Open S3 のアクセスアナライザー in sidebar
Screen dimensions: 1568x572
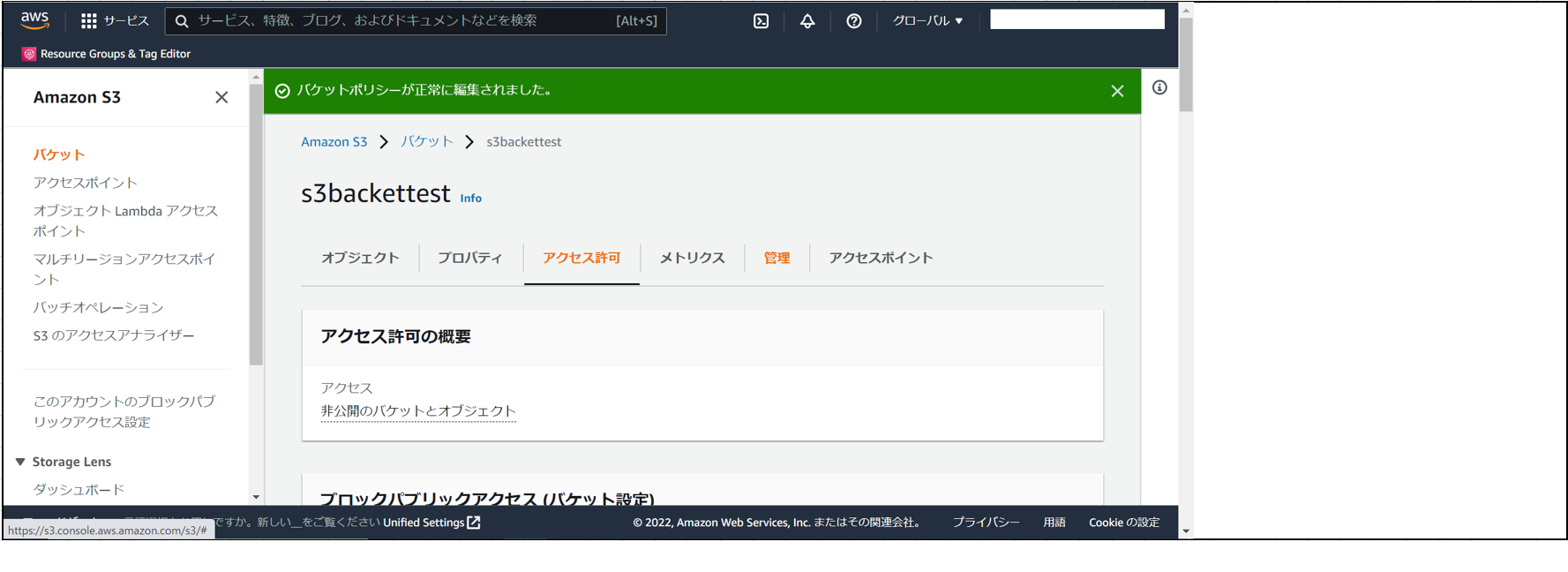(x=114, y=335)
